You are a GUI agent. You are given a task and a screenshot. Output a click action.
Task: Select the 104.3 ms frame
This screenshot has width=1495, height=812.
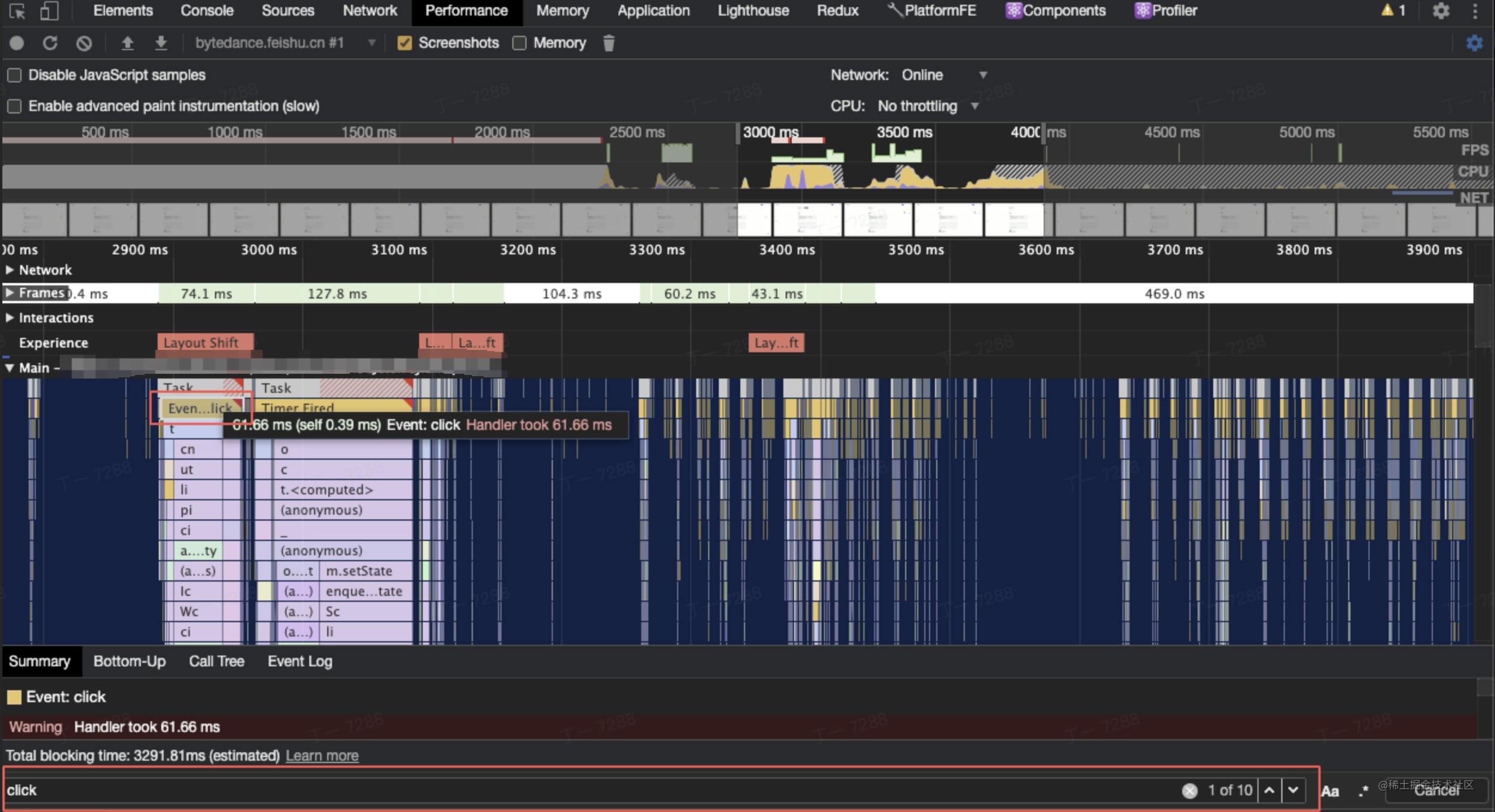click(x=571, y=294)
